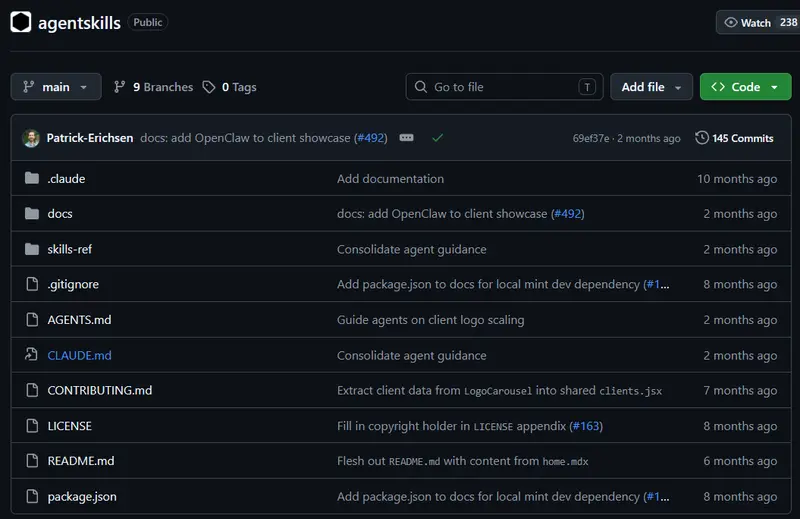The width and height of the screenshot is (800, 519).
Task: Focus the Go to file search field
Action: [x=504, y=87]
